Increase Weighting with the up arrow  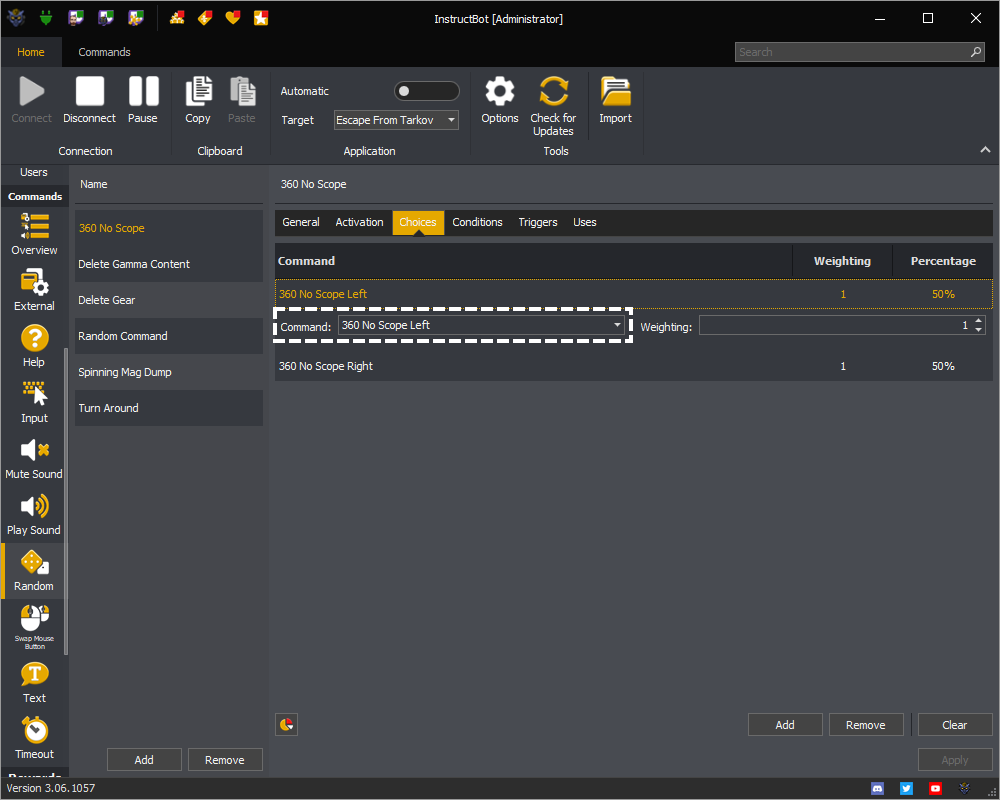978,321
